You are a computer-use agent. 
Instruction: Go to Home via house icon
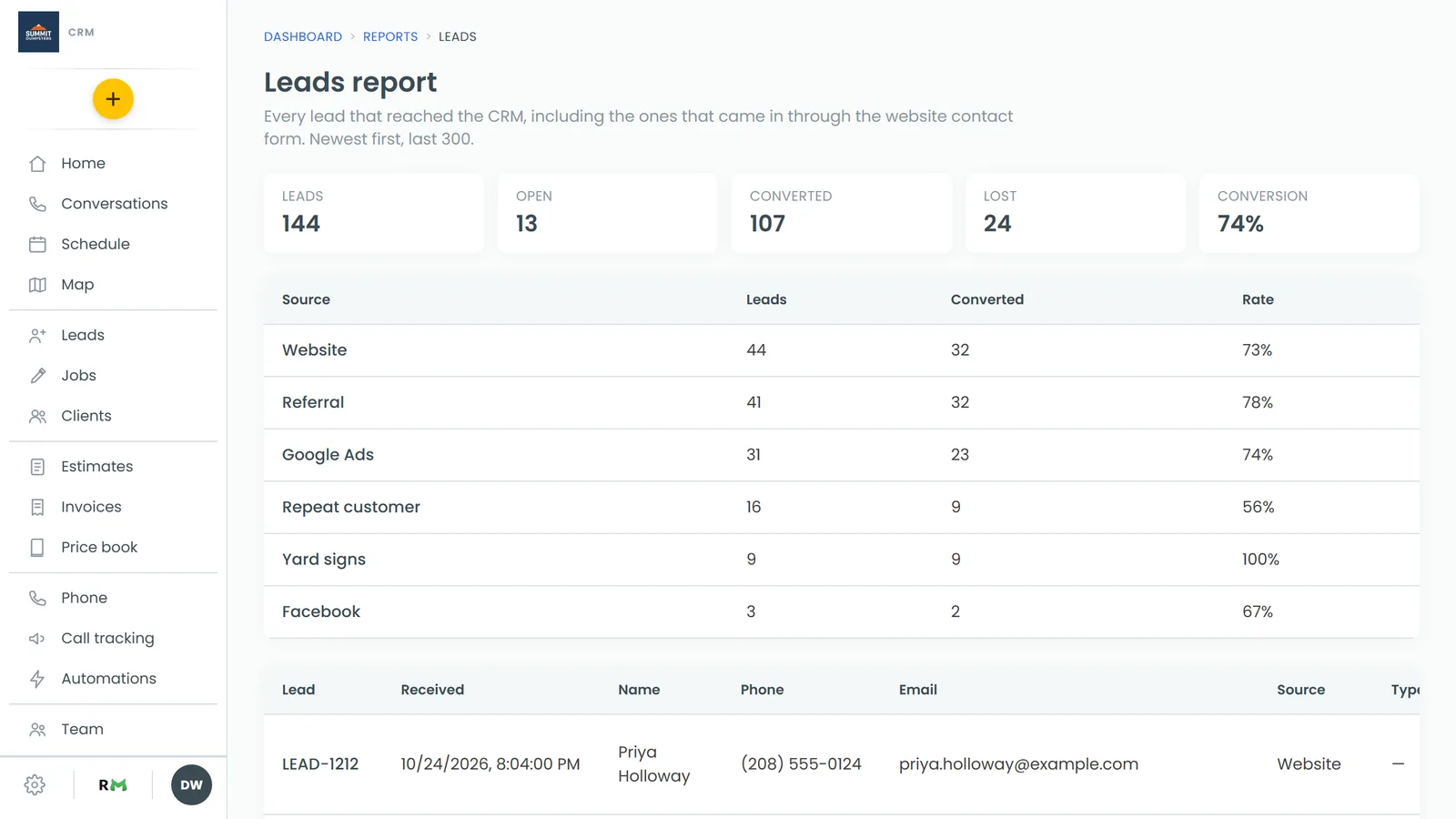click(x=37, y=164)
